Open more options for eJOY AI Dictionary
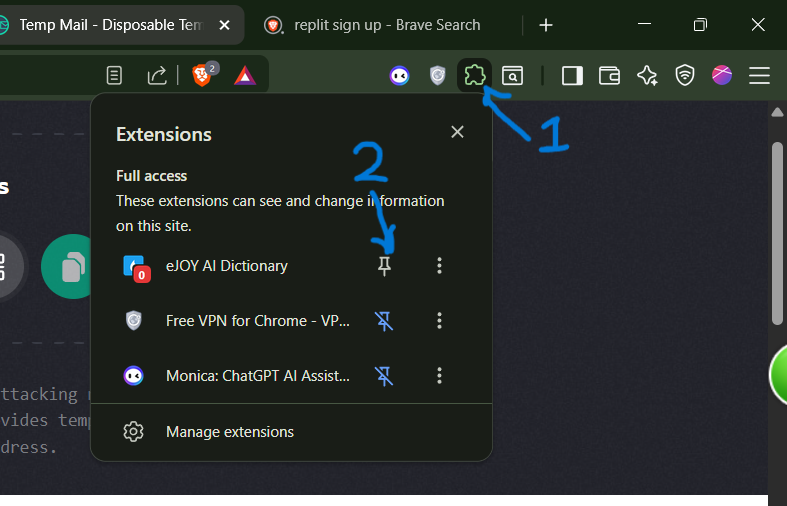This screenshot has width=787, height=506. (439, 266)
